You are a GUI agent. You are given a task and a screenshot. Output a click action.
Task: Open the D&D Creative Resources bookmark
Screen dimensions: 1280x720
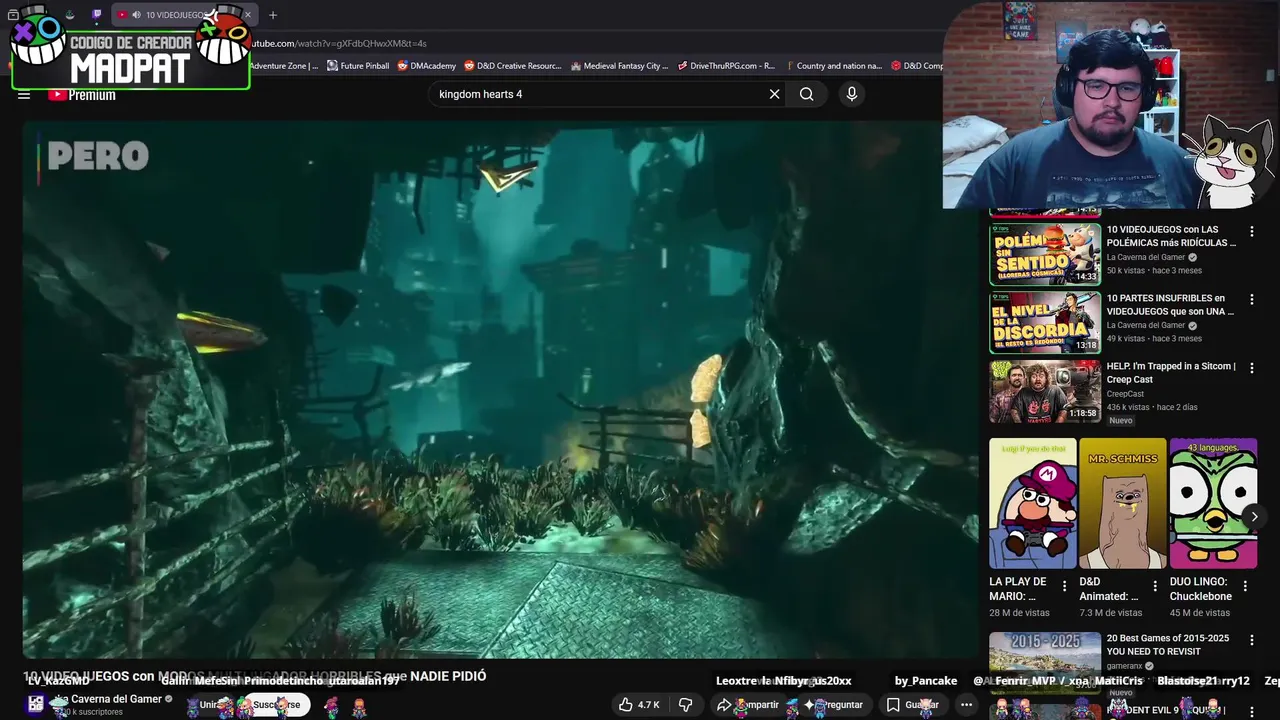pyautogui.click(x=513, y=66)
